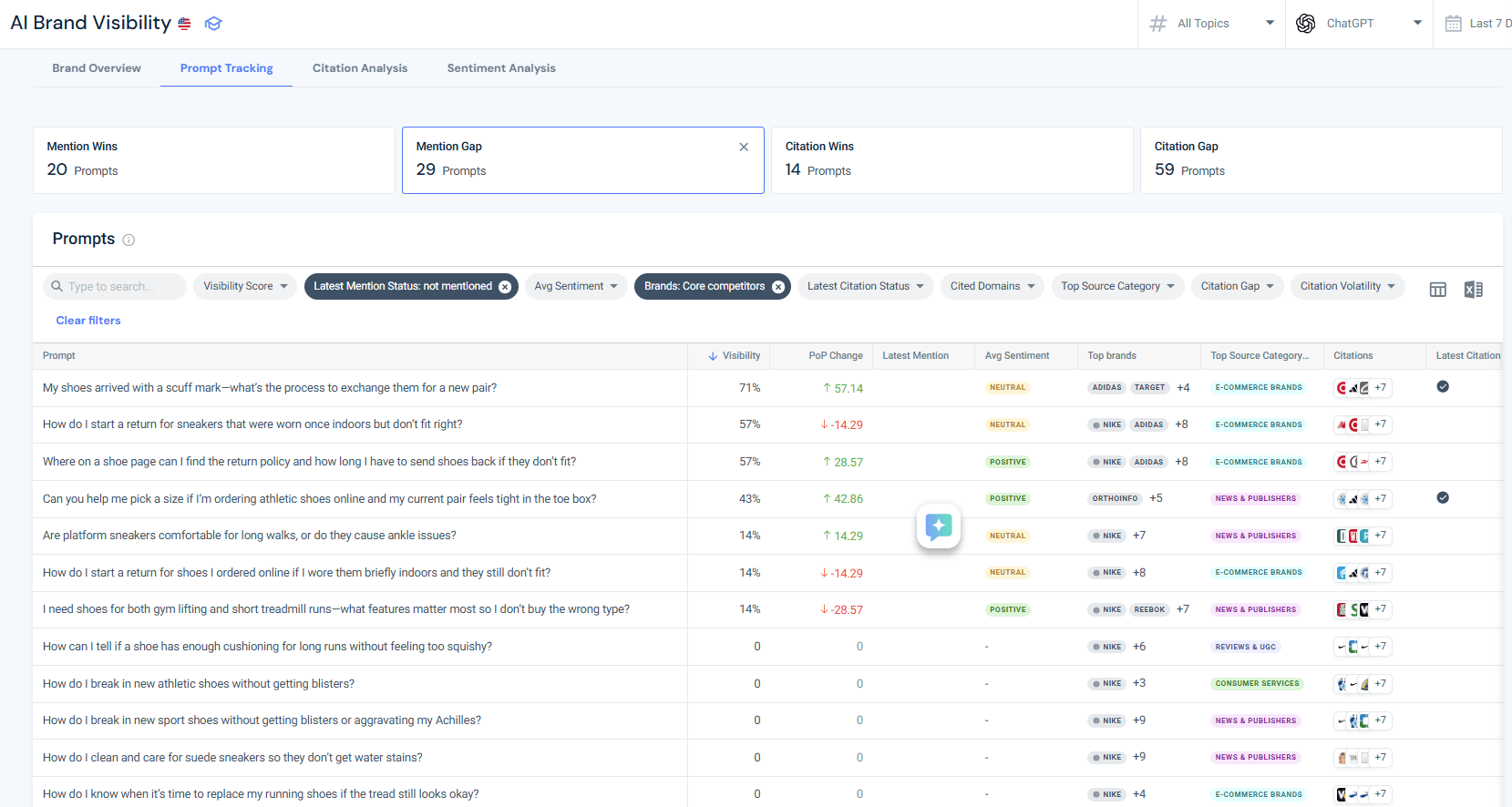
Task: Export the table to Excel
Action: tap(1473, 290)
